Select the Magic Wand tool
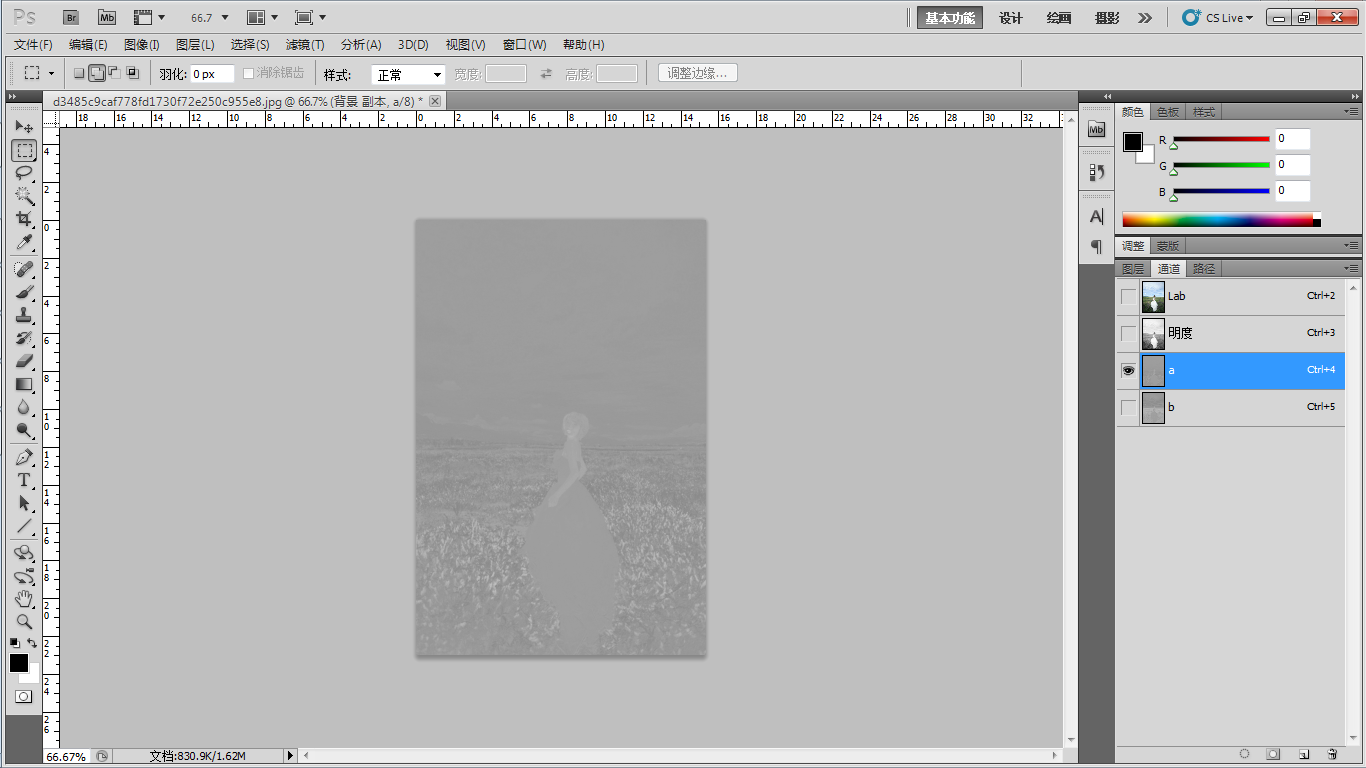This screenshot has height=768, width=1366. pyautogui.click(x=24, y=196)
